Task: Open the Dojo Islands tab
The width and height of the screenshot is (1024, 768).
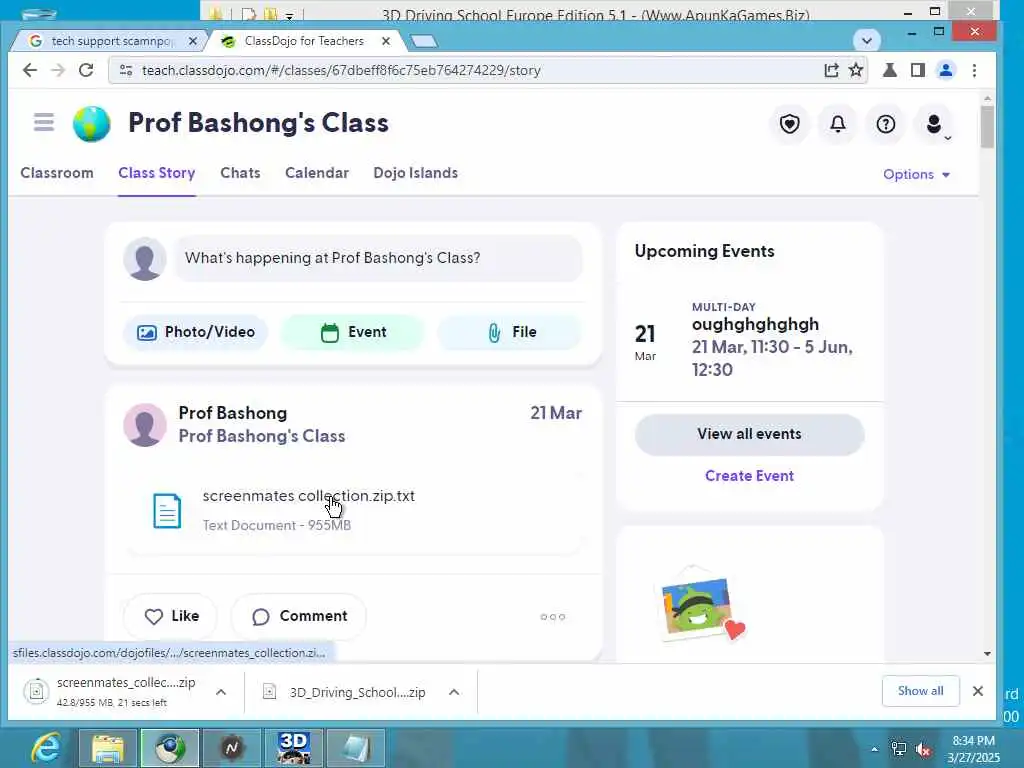Action: (415, 173)
